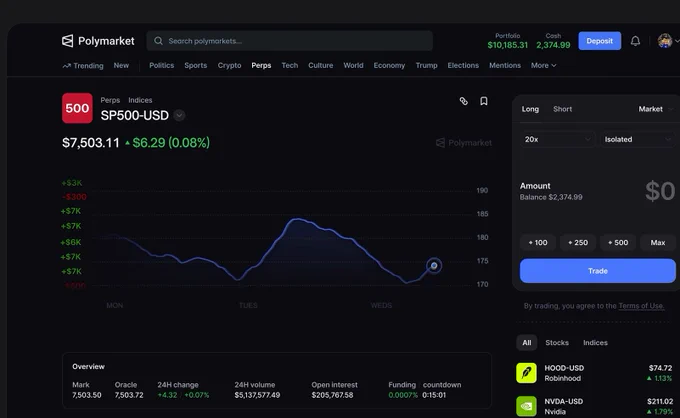Add 500 to the amount
Screen dimensions: 680x418
pos(618,243)
